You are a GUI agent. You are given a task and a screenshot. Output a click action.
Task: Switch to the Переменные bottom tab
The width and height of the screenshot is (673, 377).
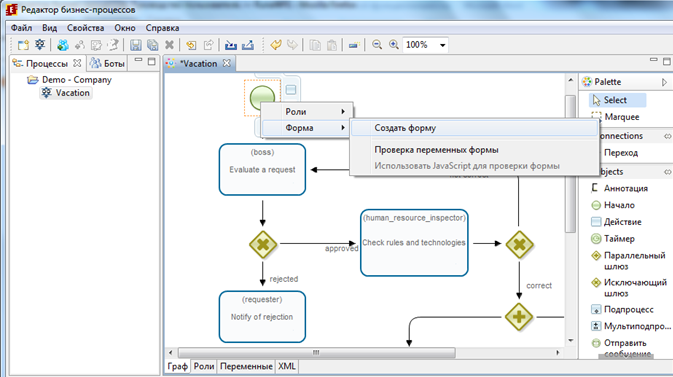(246, 366)
